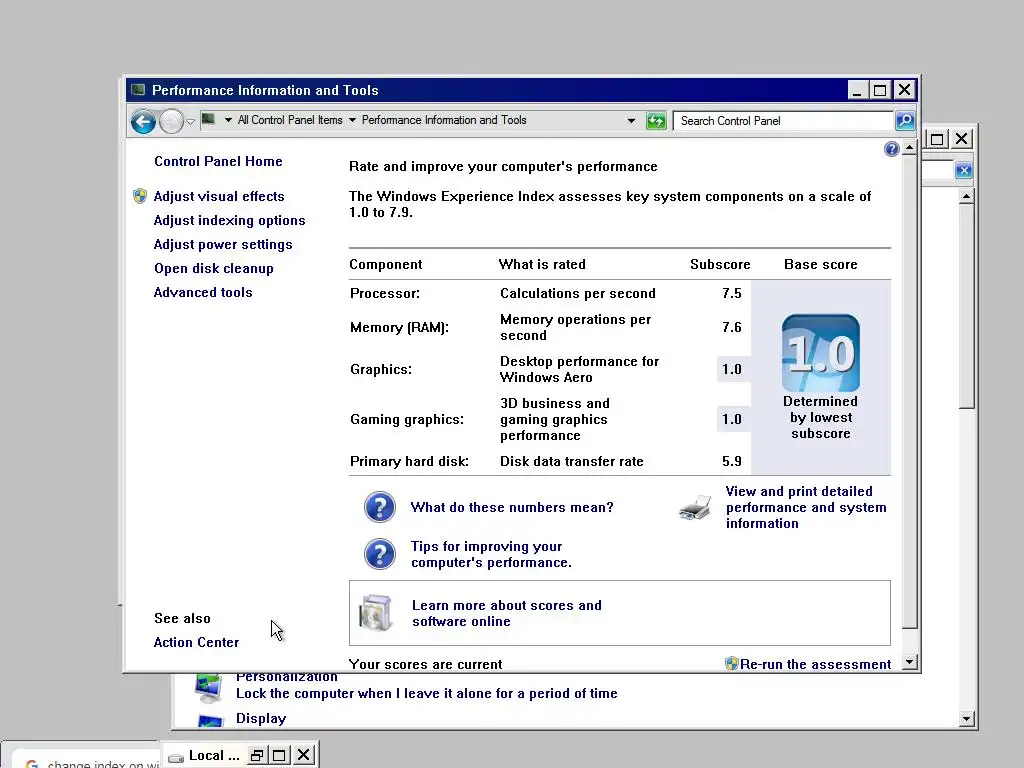Open Action Center under See also
Image resolution: width=1024 pixels, height=768 pixels.
(196, 643)
